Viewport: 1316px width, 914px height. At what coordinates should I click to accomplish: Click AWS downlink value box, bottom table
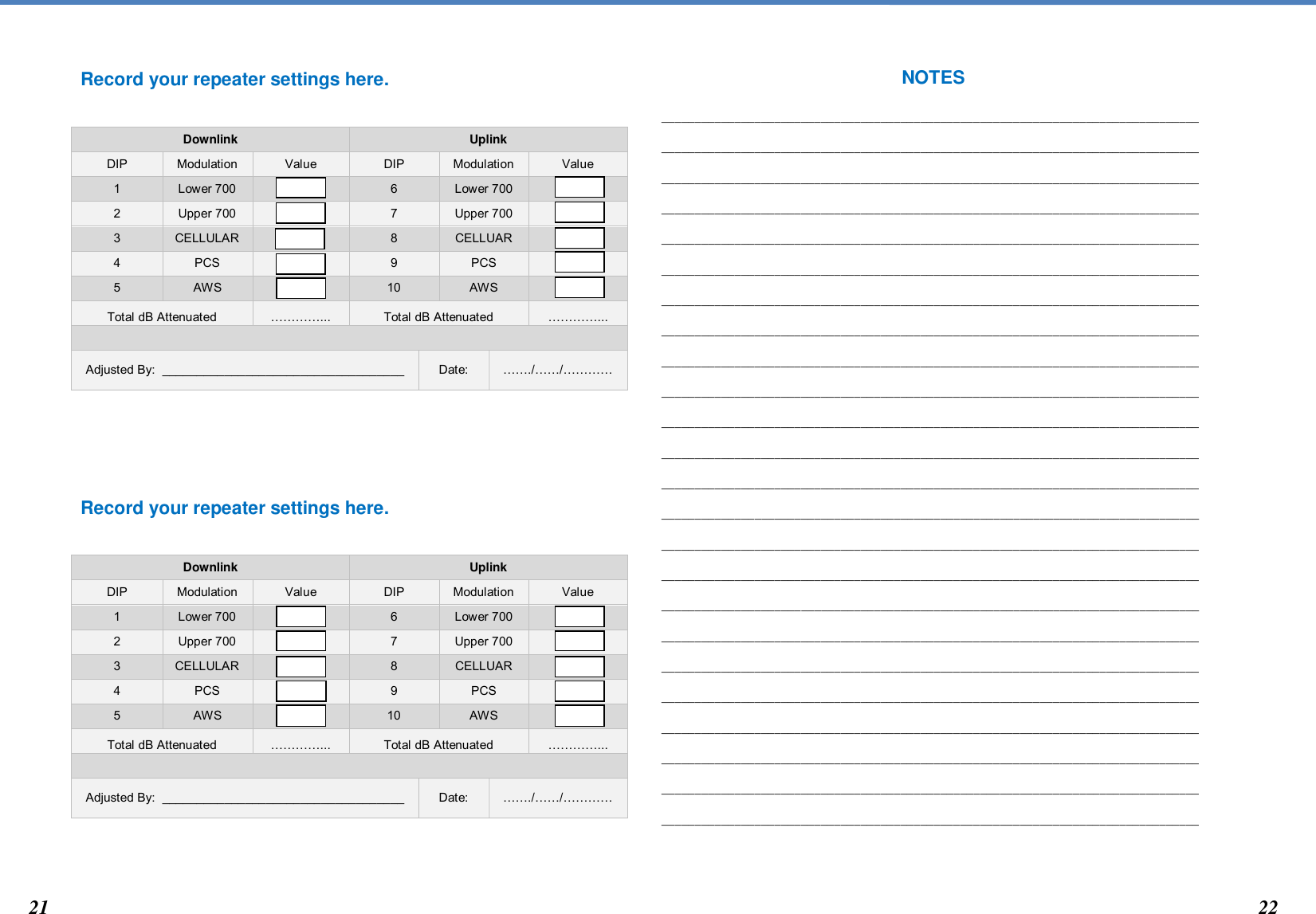point(301,716)
